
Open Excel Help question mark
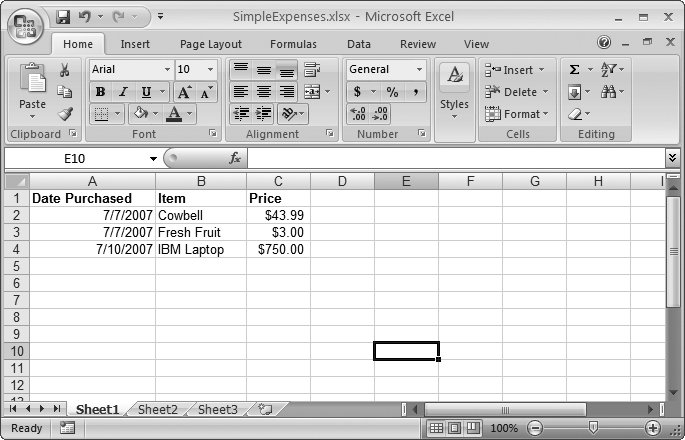point(604,42)
